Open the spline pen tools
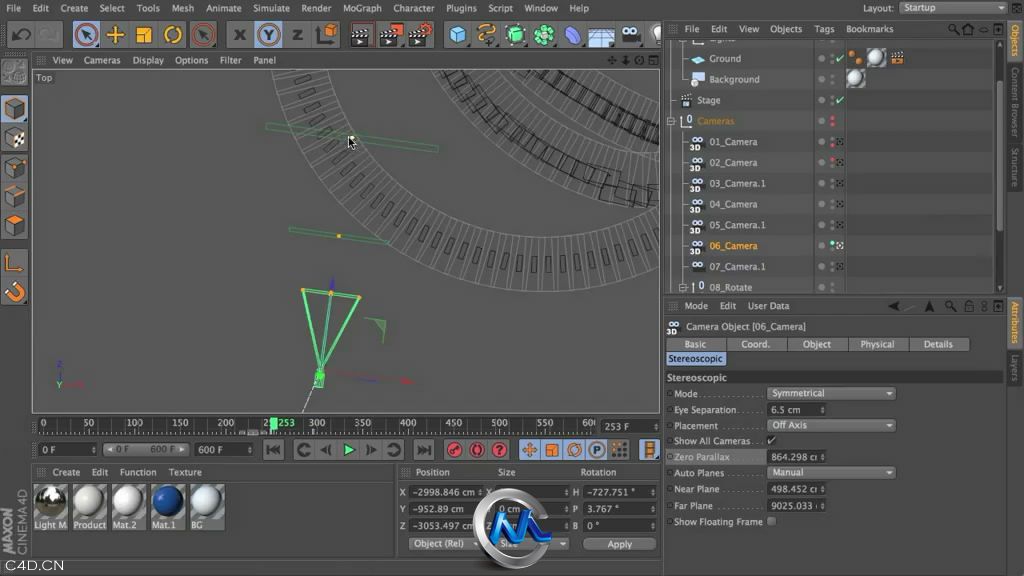The height and width of the screenshot is (576, 1024). tap(487, 35)
